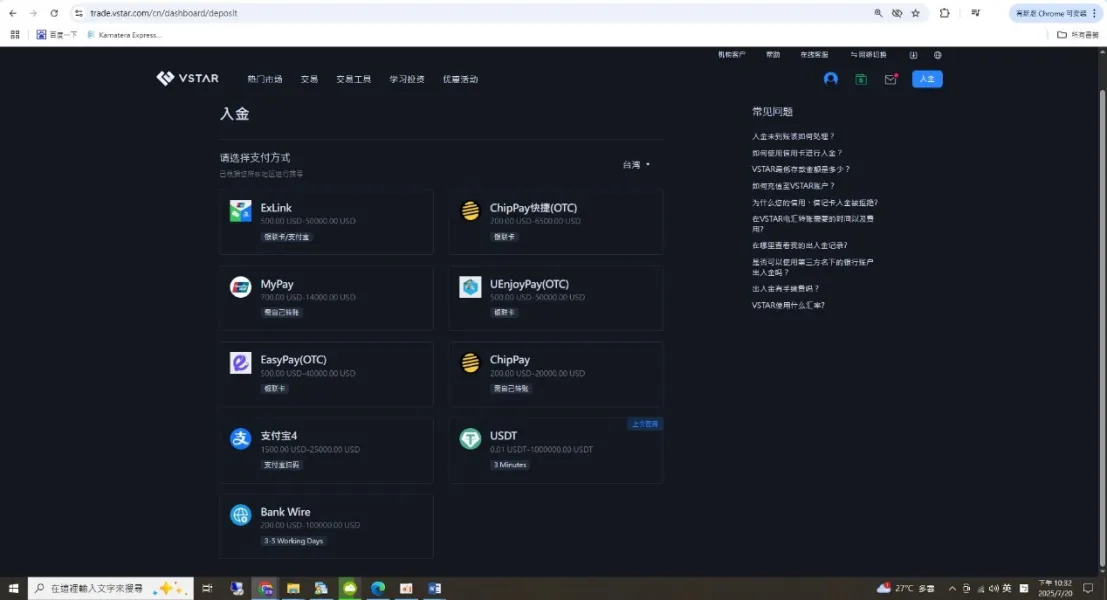Viewport: 1107px width, 600px height.
Task: Click the 3 Minutes tag under USDT
Action: click(510, 464)
